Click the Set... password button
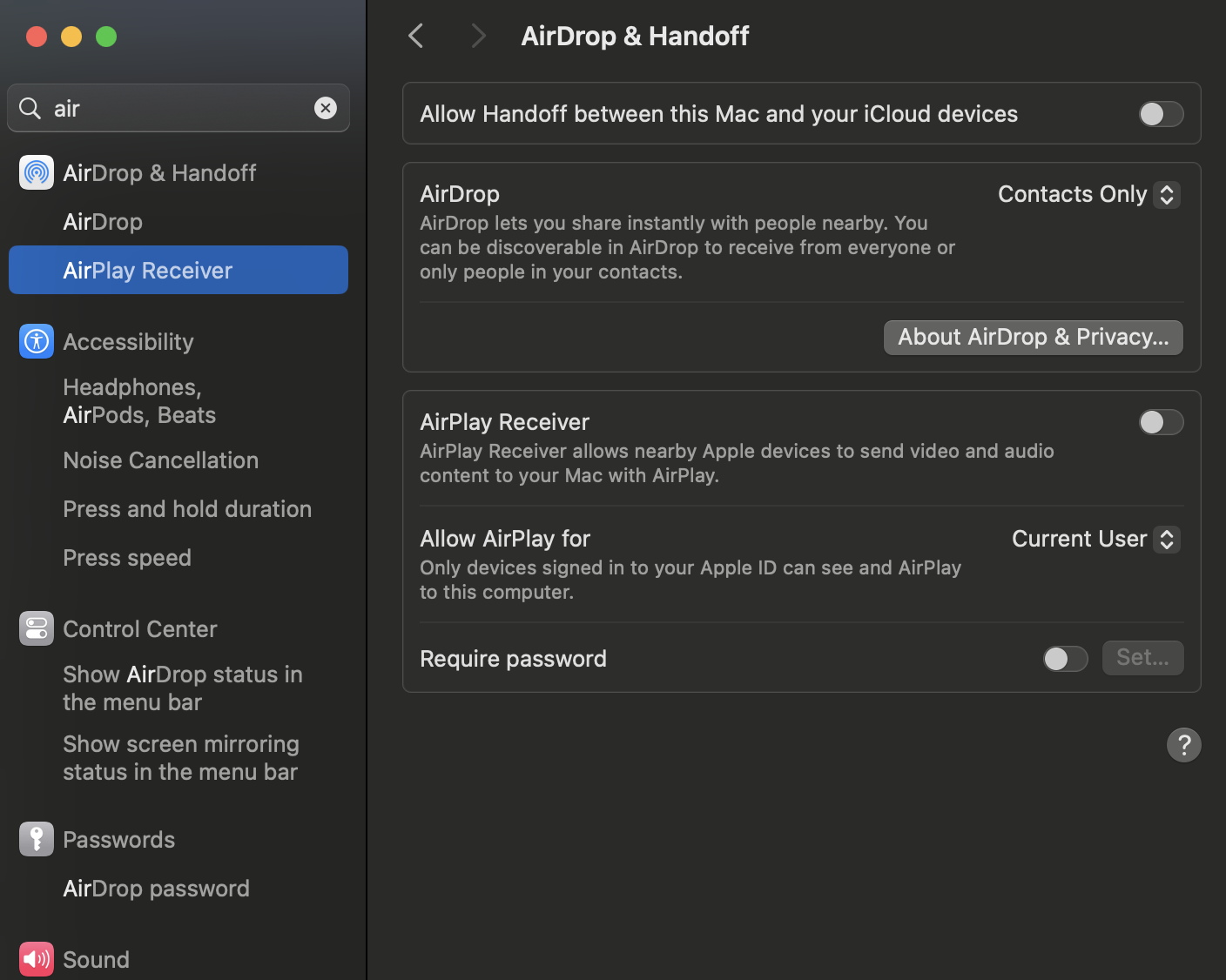The width and height of the screenshot is (1226, 980). coord(1143,658)
